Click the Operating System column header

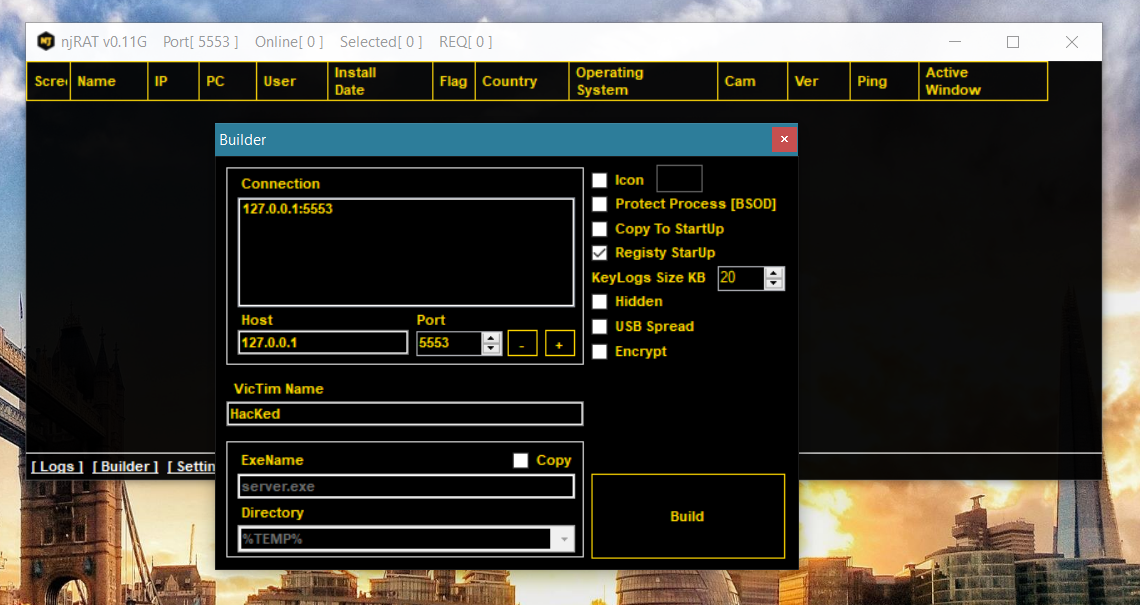643,81
